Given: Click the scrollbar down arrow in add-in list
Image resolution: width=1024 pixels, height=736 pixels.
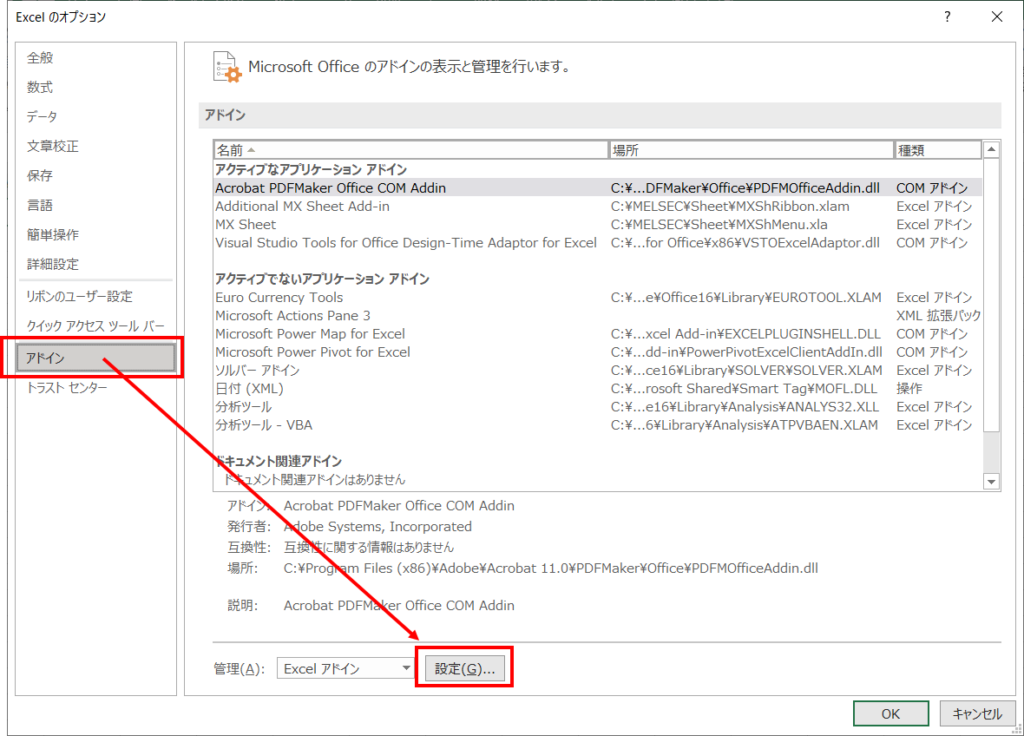Looking at the screenshot, I should point(991,481).
